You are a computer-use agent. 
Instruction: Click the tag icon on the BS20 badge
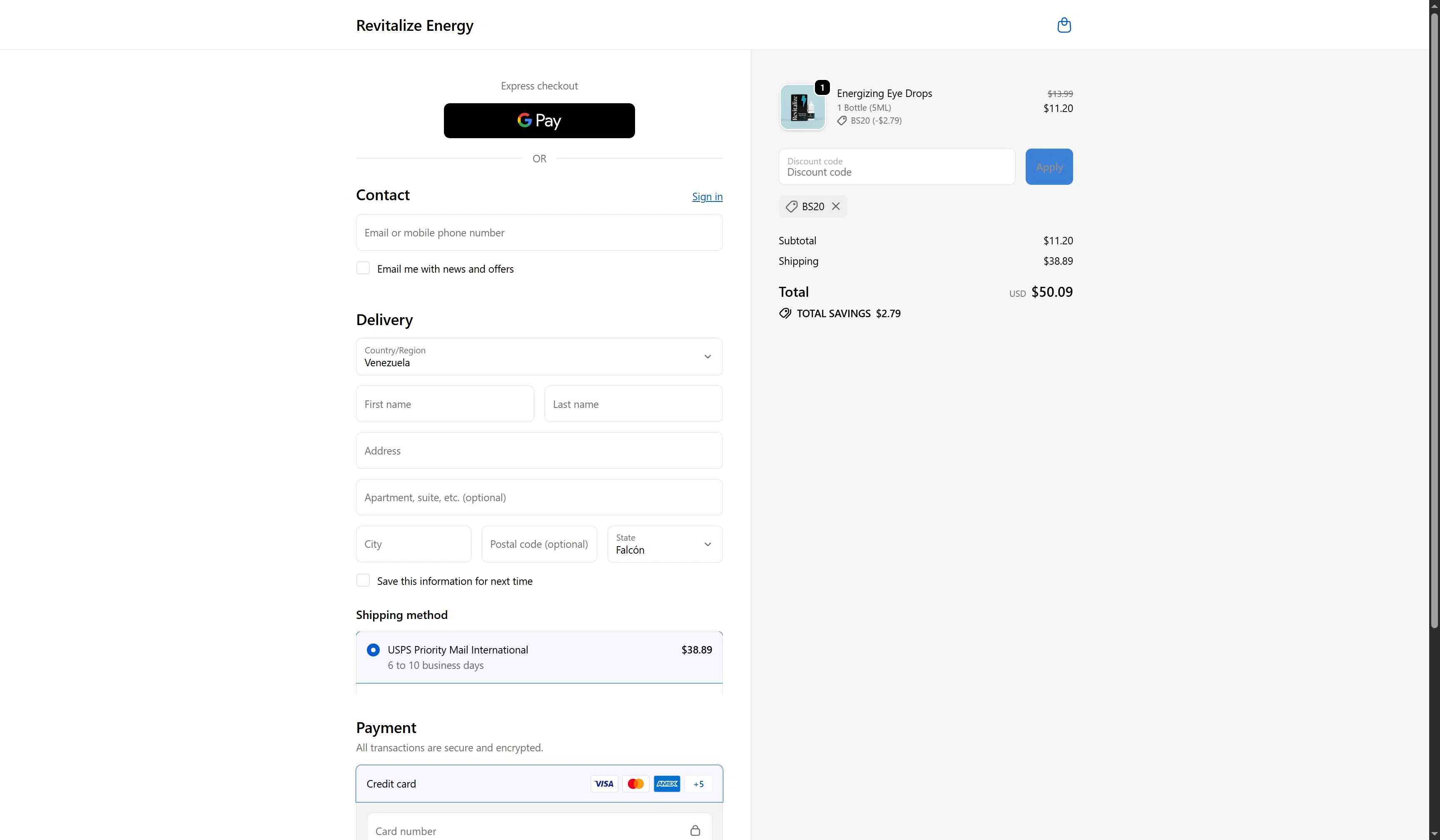coord(791,206)
